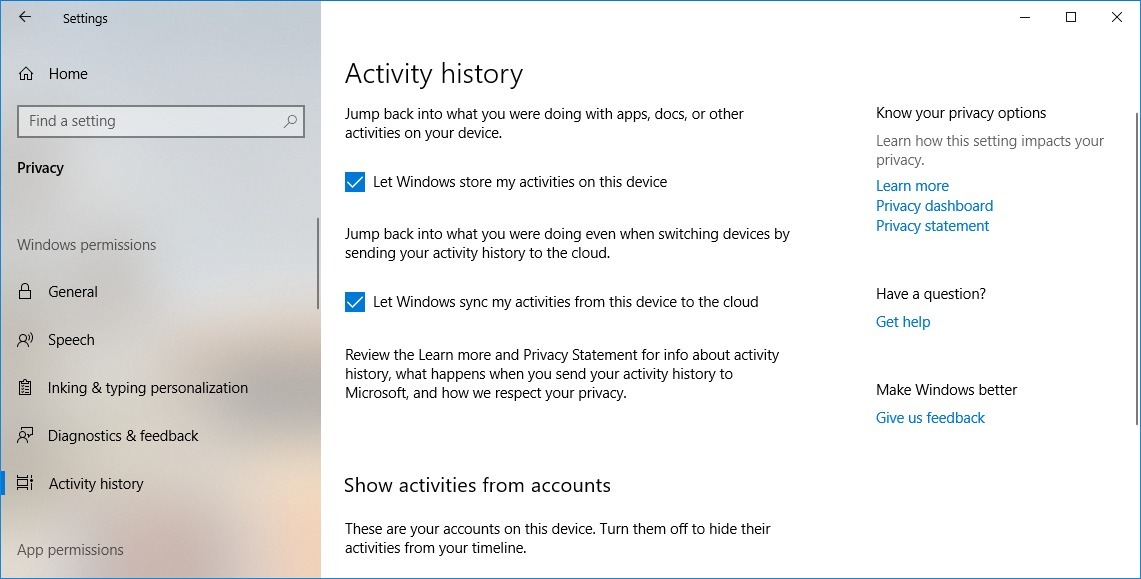
Task: Select the Activity history icon
Action: click(25, 483)
